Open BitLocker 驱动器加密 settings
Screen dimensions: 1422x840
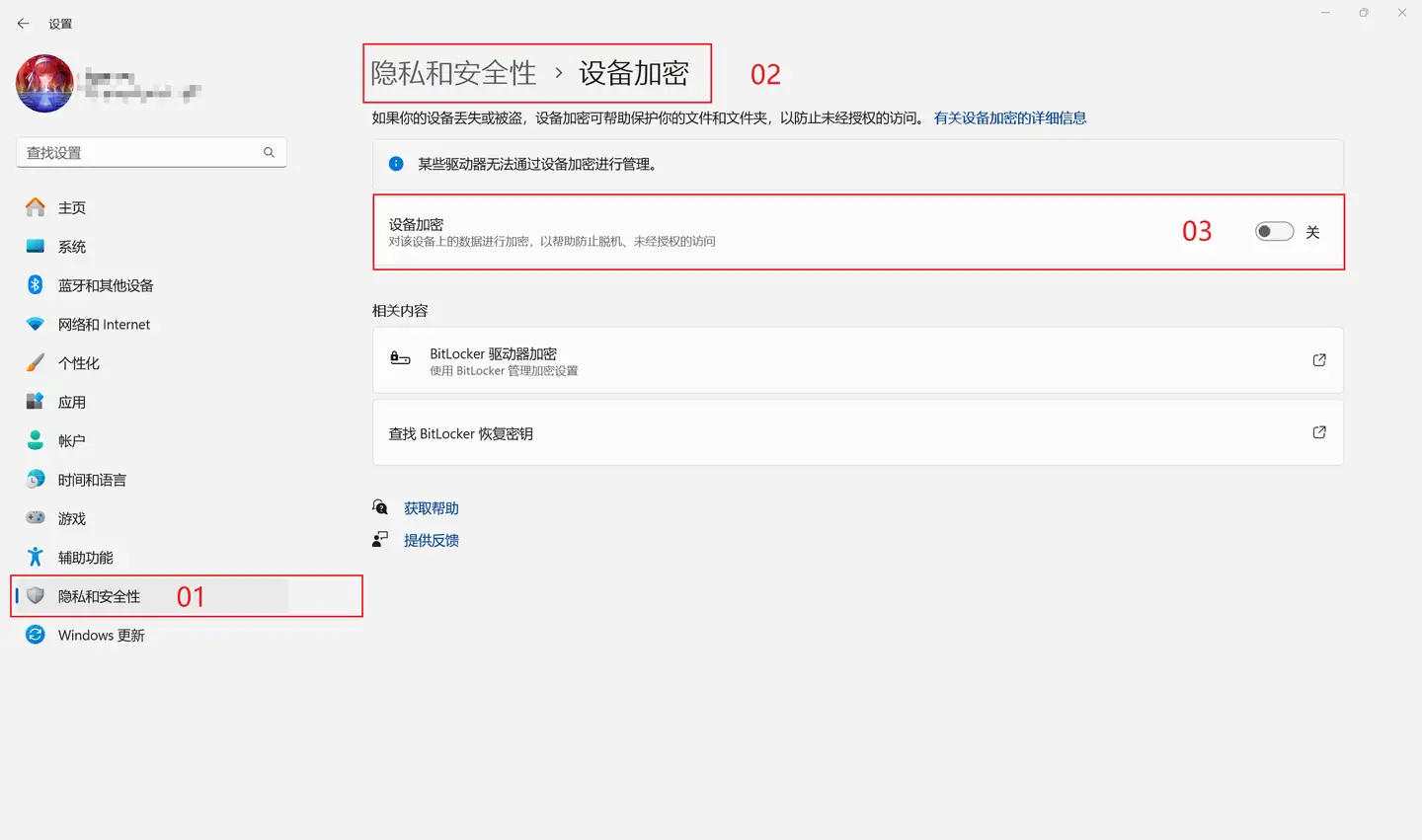point(858,360)
